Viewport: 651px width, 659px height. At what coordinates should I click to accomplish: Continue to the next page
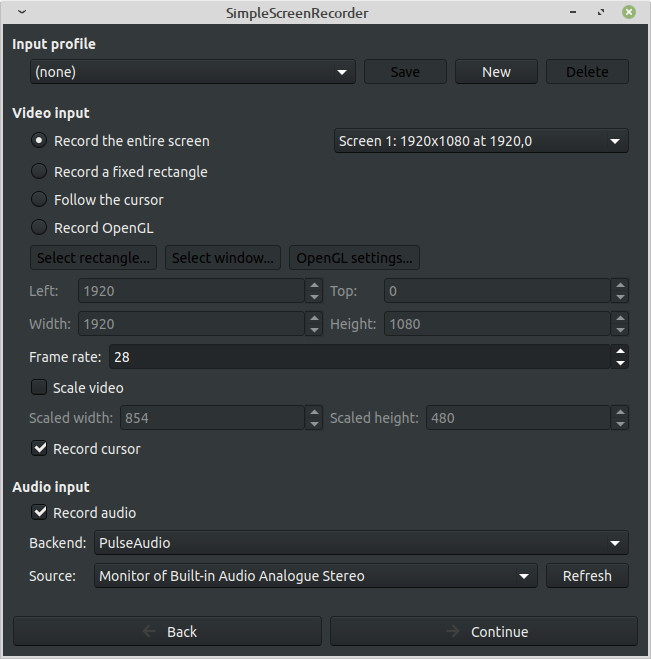(484, 631)
